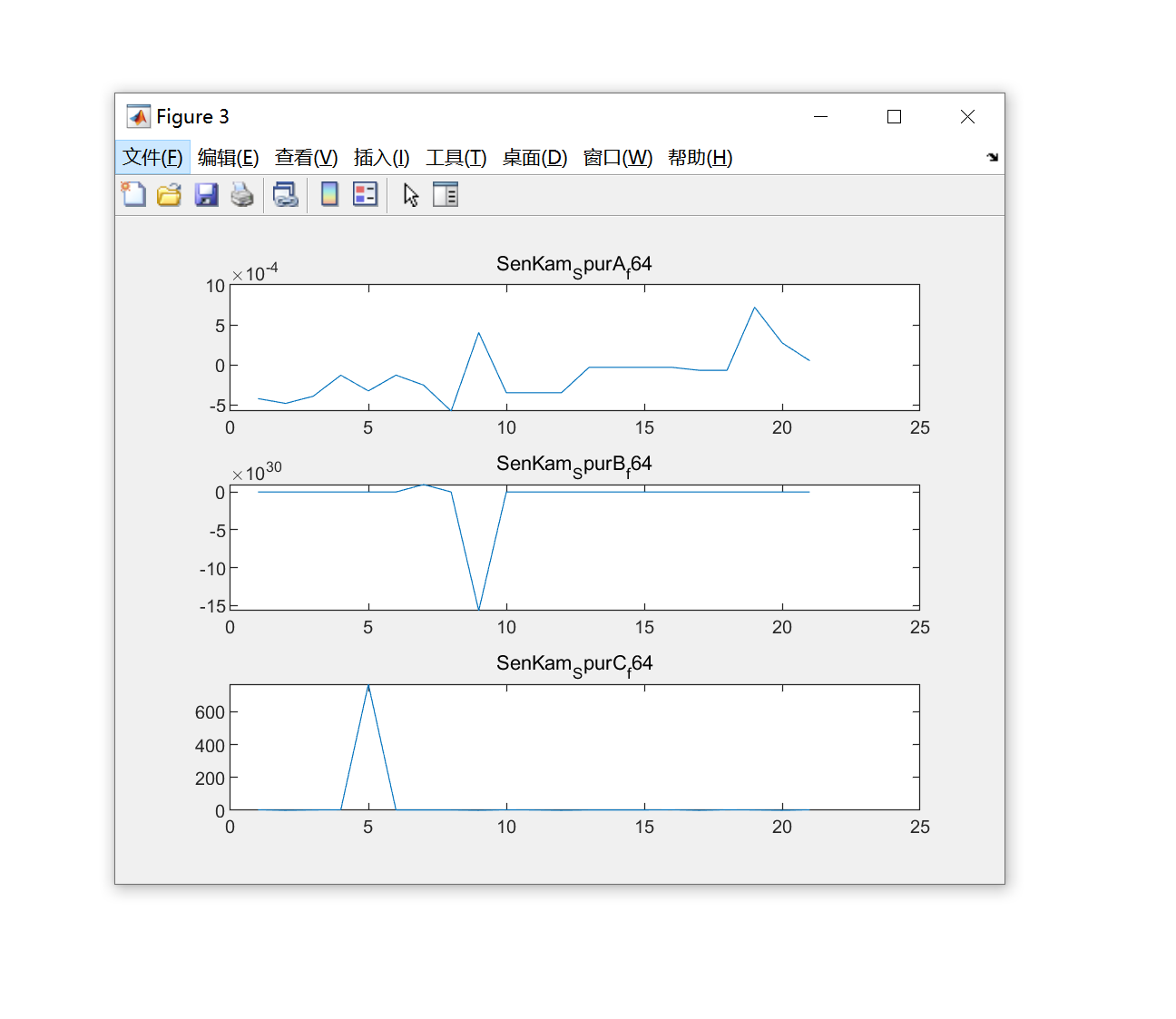Expand the 工具(T) menu
This screenshot has height=1019, width=1176.
point(456,158)
